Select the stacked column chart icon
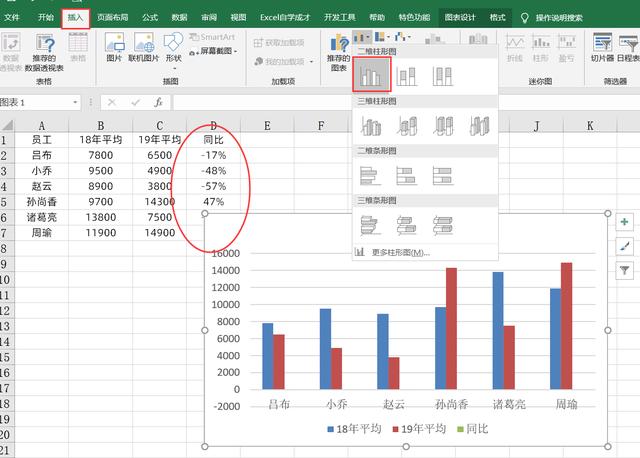The height and width of the screenshot is (458, 640). (x=407, y=76)
